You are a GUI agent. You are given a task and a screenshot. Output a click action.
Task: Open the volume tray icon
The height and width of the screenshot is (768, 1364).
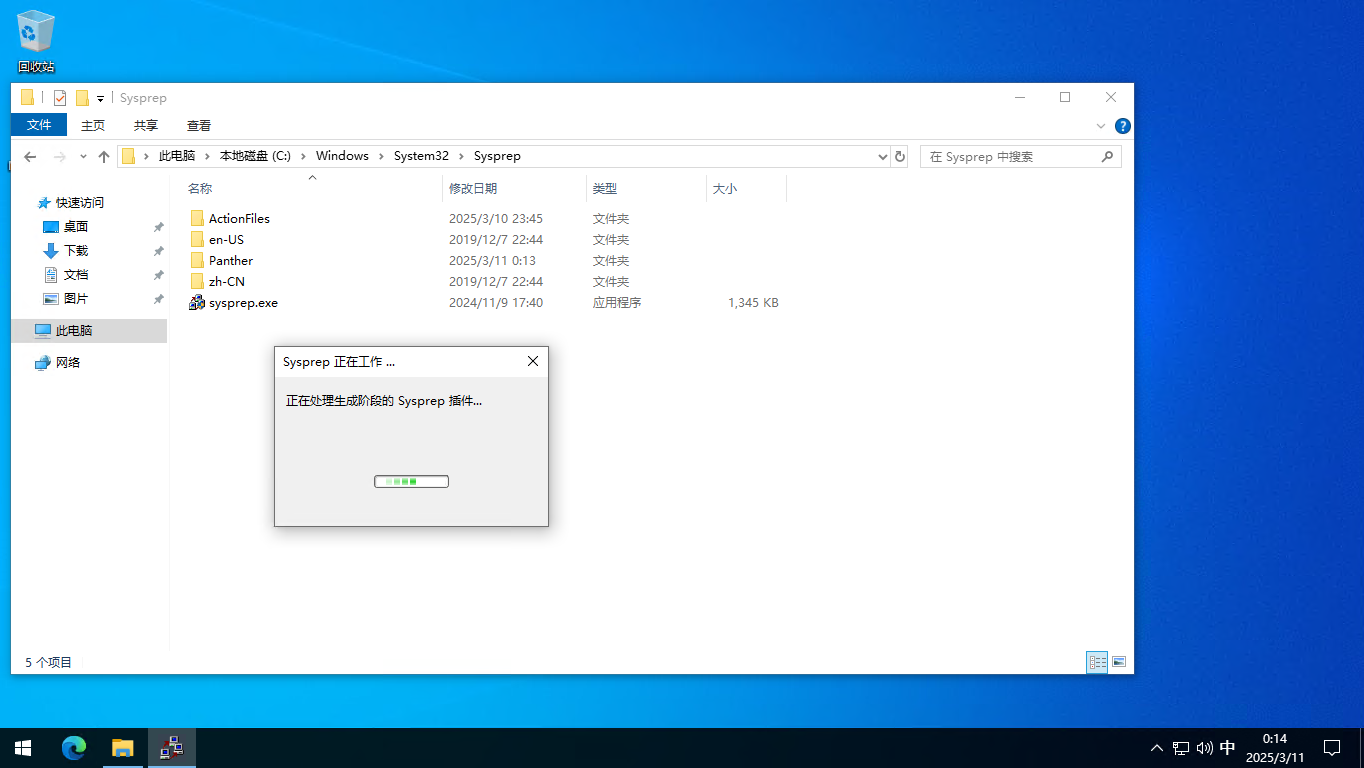[x=1204, y=748]
